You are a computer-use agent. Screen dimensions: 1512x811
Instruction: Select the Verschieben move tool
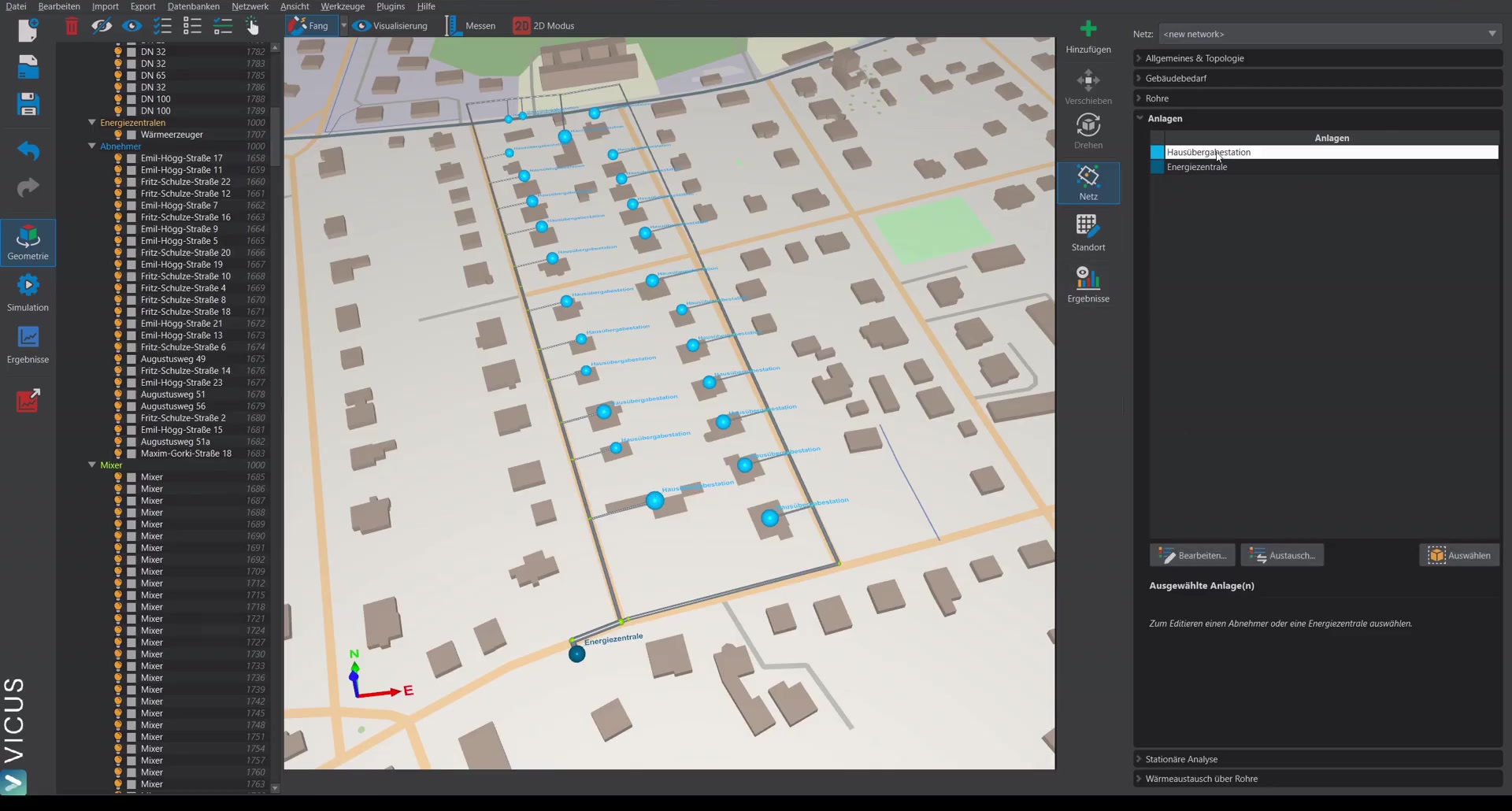click(x=1088, y=87)
